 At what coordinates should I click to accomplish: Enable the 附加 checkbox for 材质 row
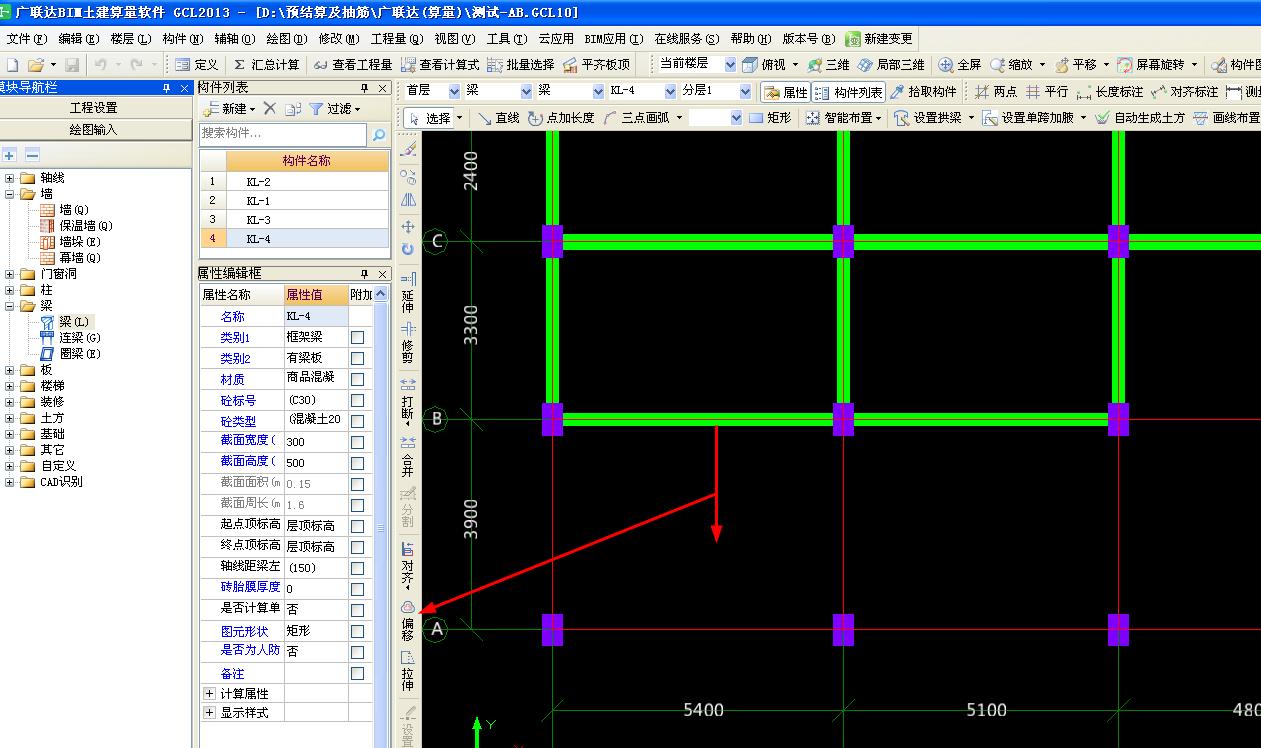[357, 380]
